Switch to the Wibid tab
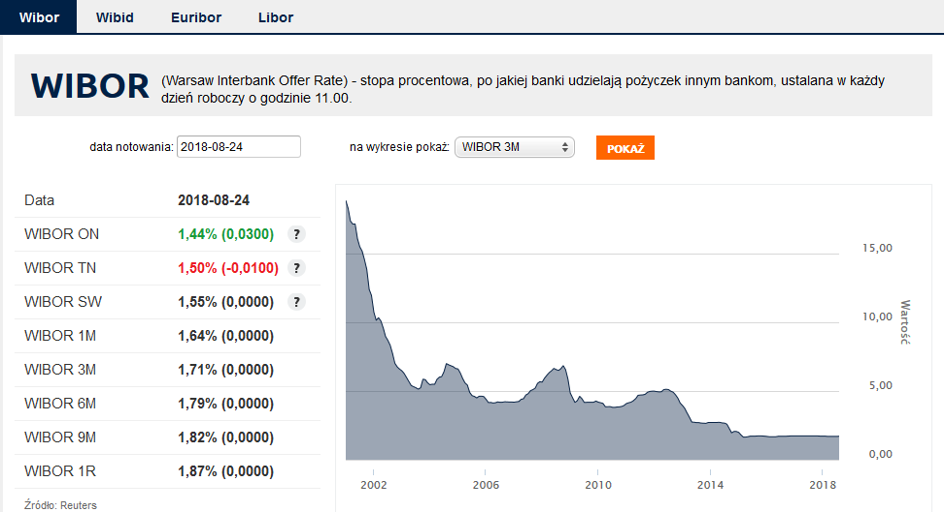Viewport: 945px width, 512px height. point(114,17)
